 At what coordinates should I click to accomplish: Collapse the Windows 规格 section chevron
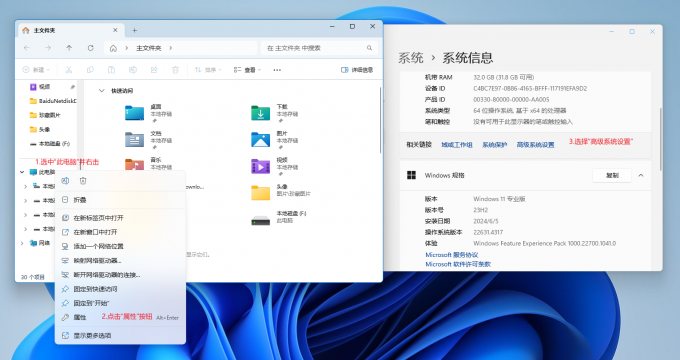(x=641, y=175)
